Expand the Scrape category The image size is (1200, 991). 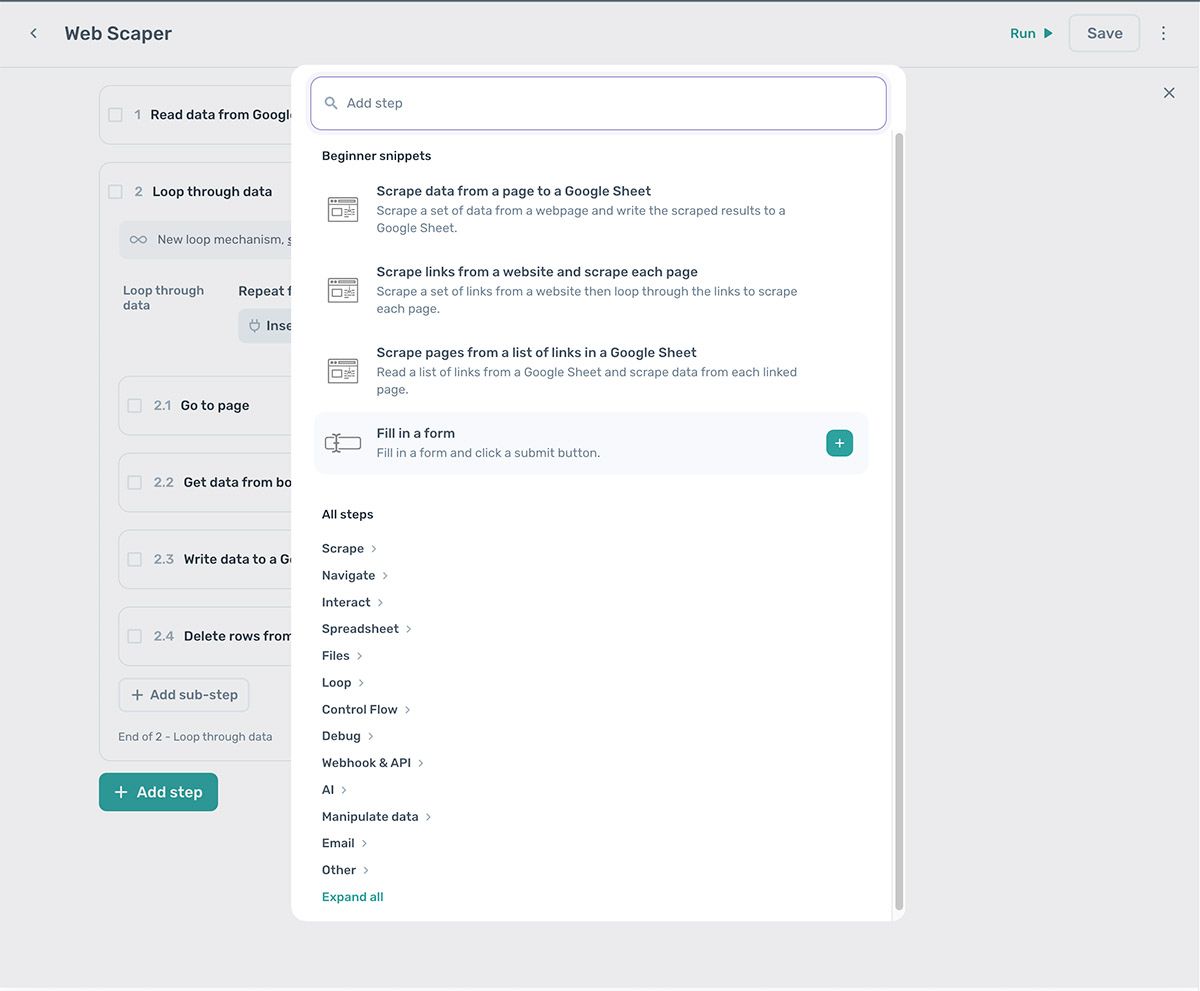pyautogui.click(x=350, y=549)
